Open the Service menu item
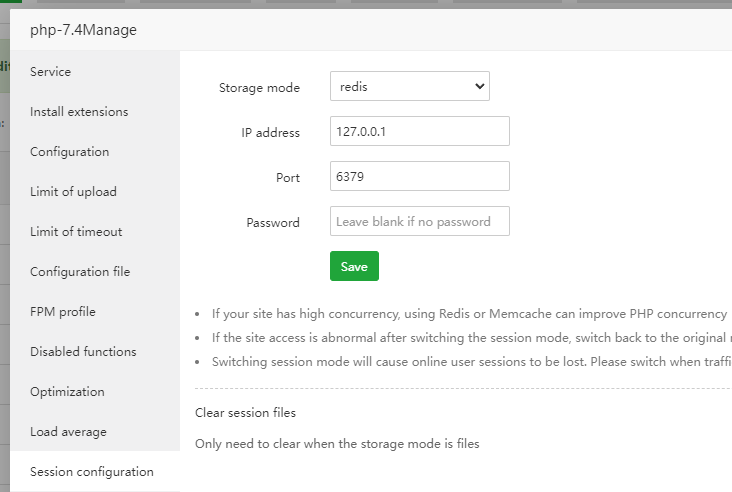The width and height of the screenshot is (732, 492). [x=51, y=72]
